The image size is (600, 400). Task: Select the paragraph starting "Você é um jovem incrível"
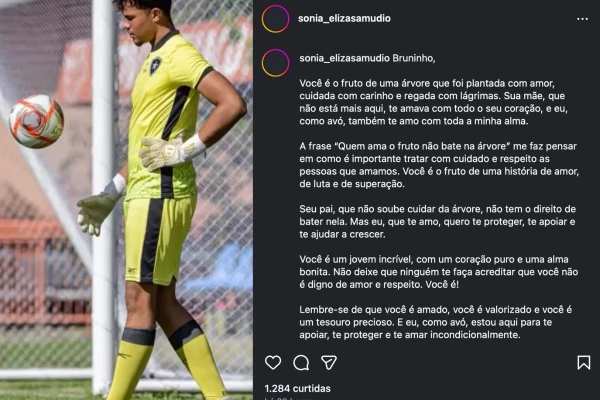(x=439, y=272)
